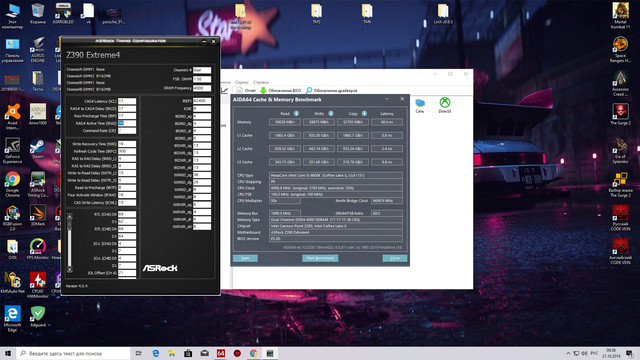The width and height of the screenshot is (640, 360).
Task: Click CAS# Latency (tCL) value field
Action: point(127,101)
